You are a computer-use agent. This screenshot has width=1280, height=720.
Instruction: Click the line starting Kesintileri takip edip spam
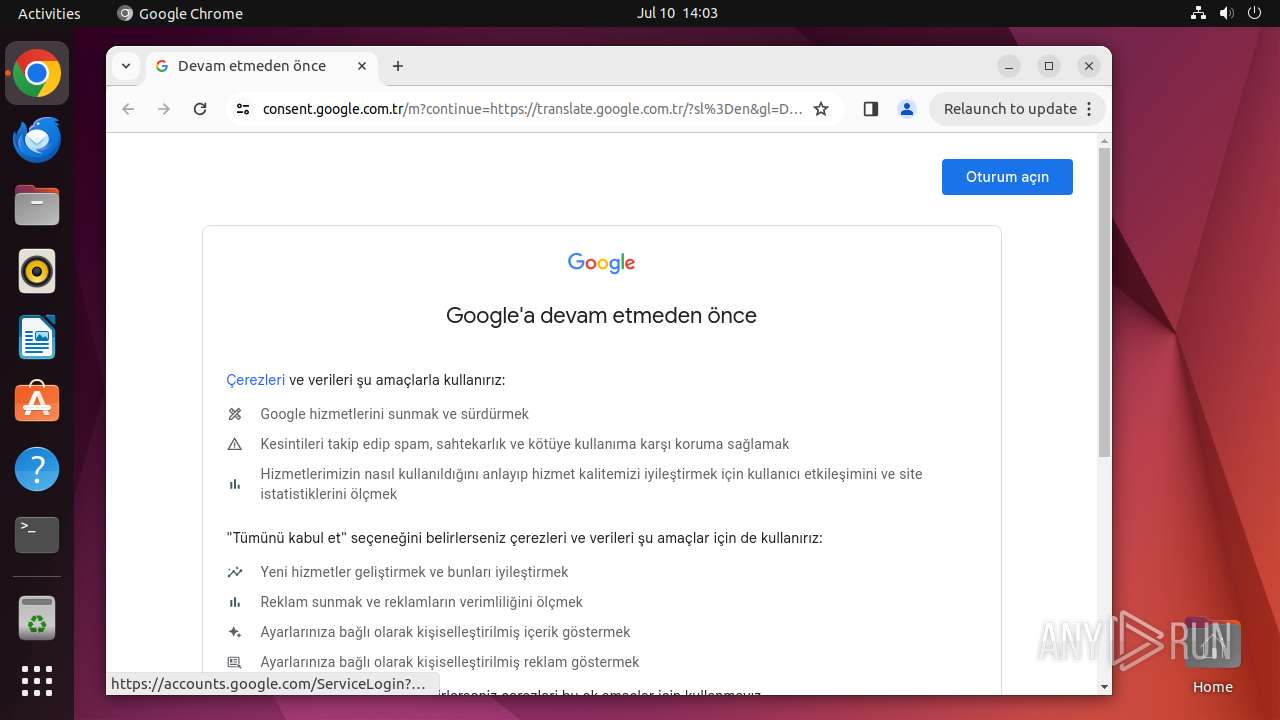[x=525, y=444]
